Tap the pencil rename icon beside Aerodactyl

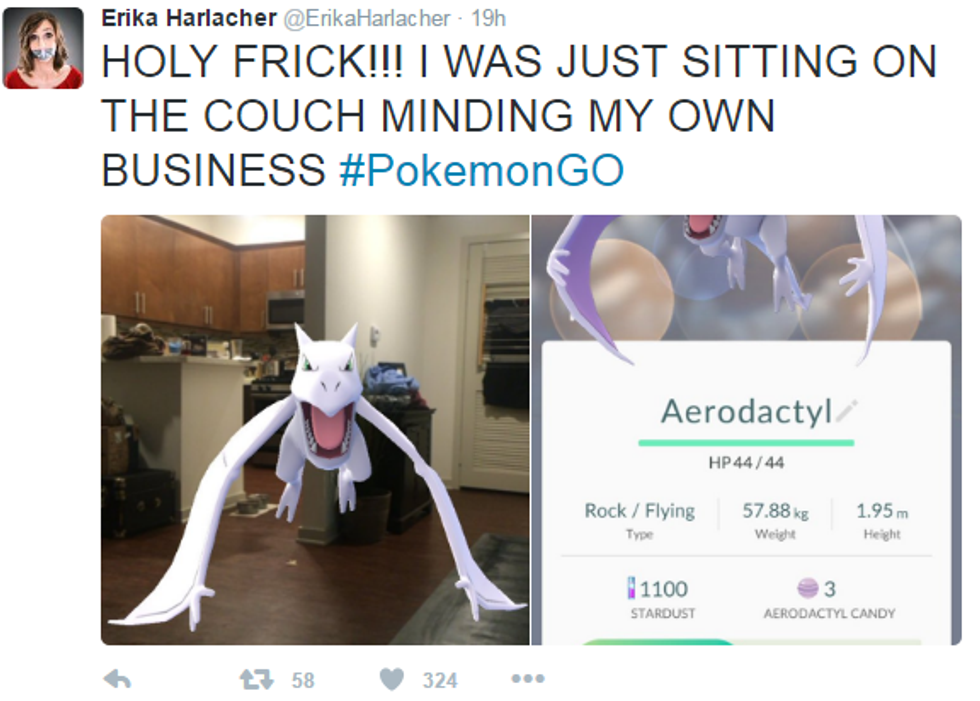[847, 410]
